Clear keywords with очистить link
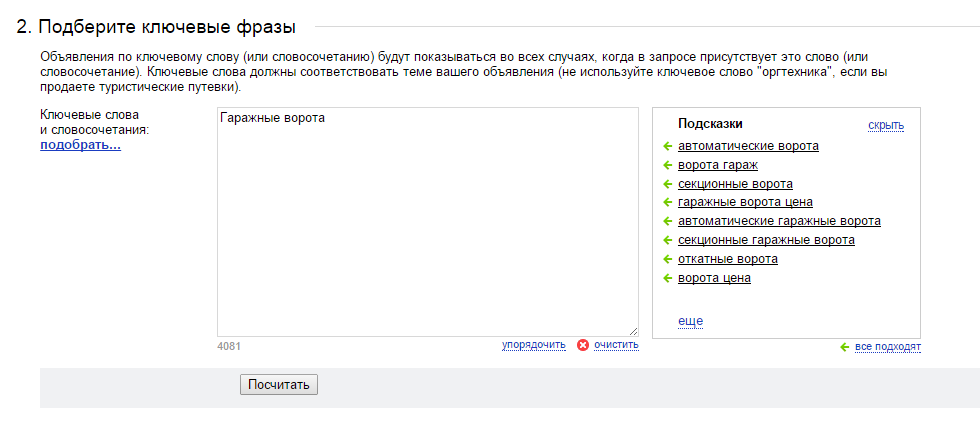This screenshot has width=980, height=428. tap(616, 345)
